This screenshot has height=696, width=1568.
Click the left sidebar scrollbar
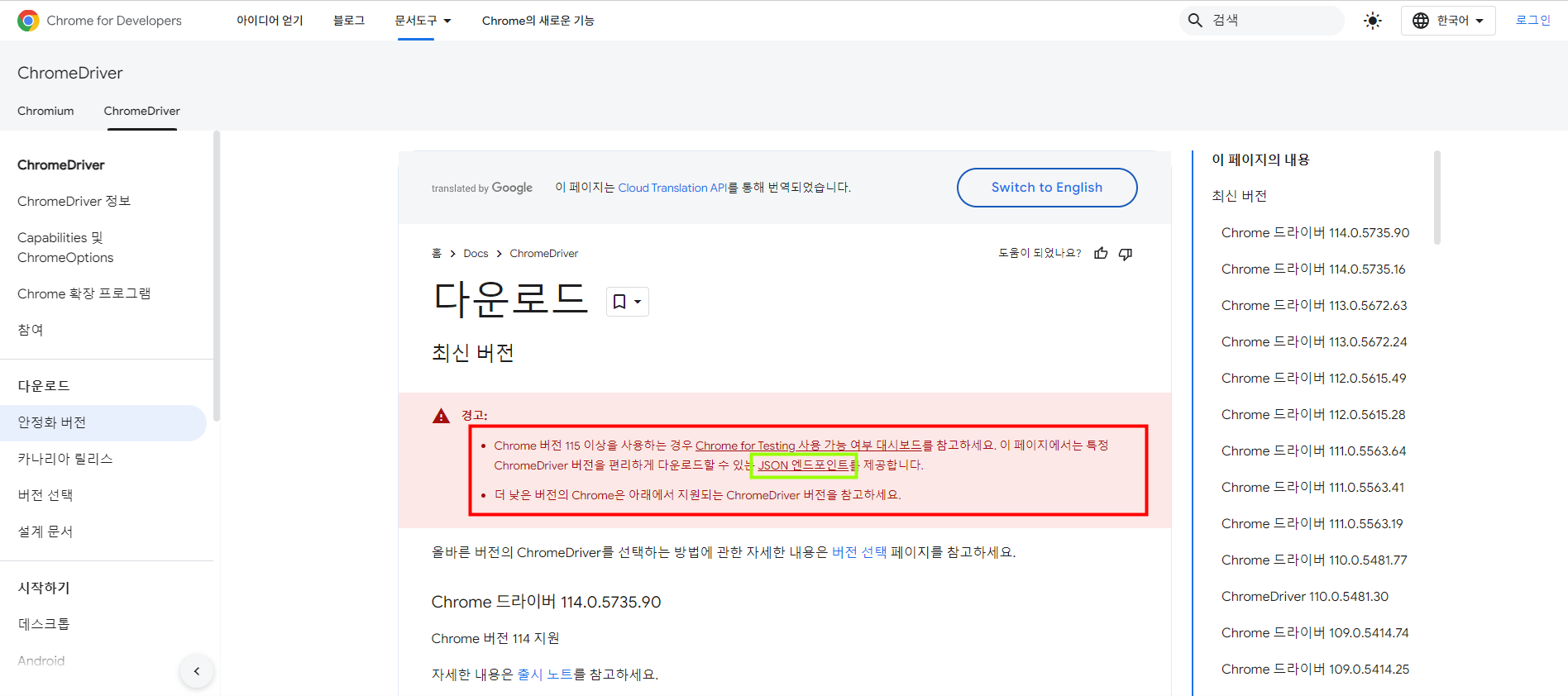click(x=217, y=276)
